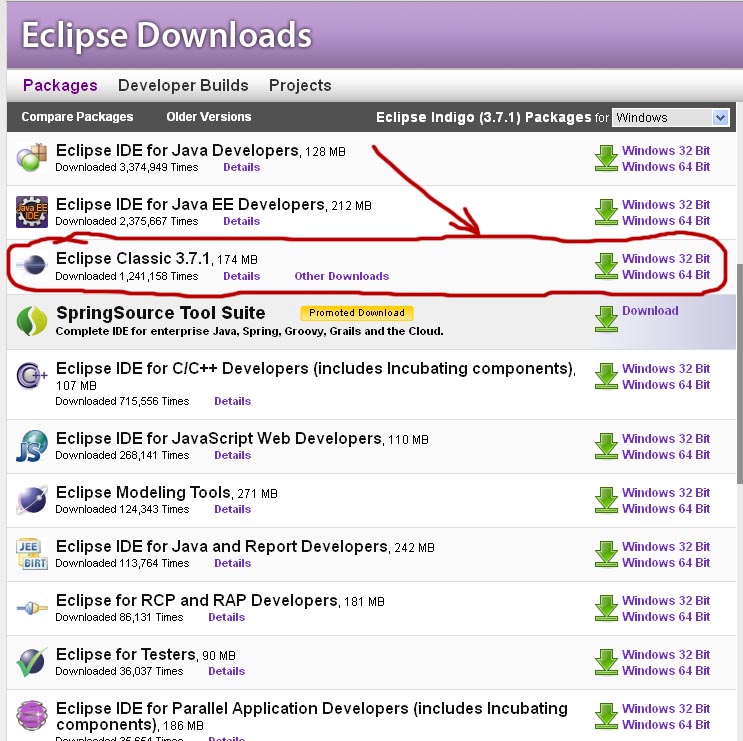Click green download arrow for C/C++ Developers

606,376
